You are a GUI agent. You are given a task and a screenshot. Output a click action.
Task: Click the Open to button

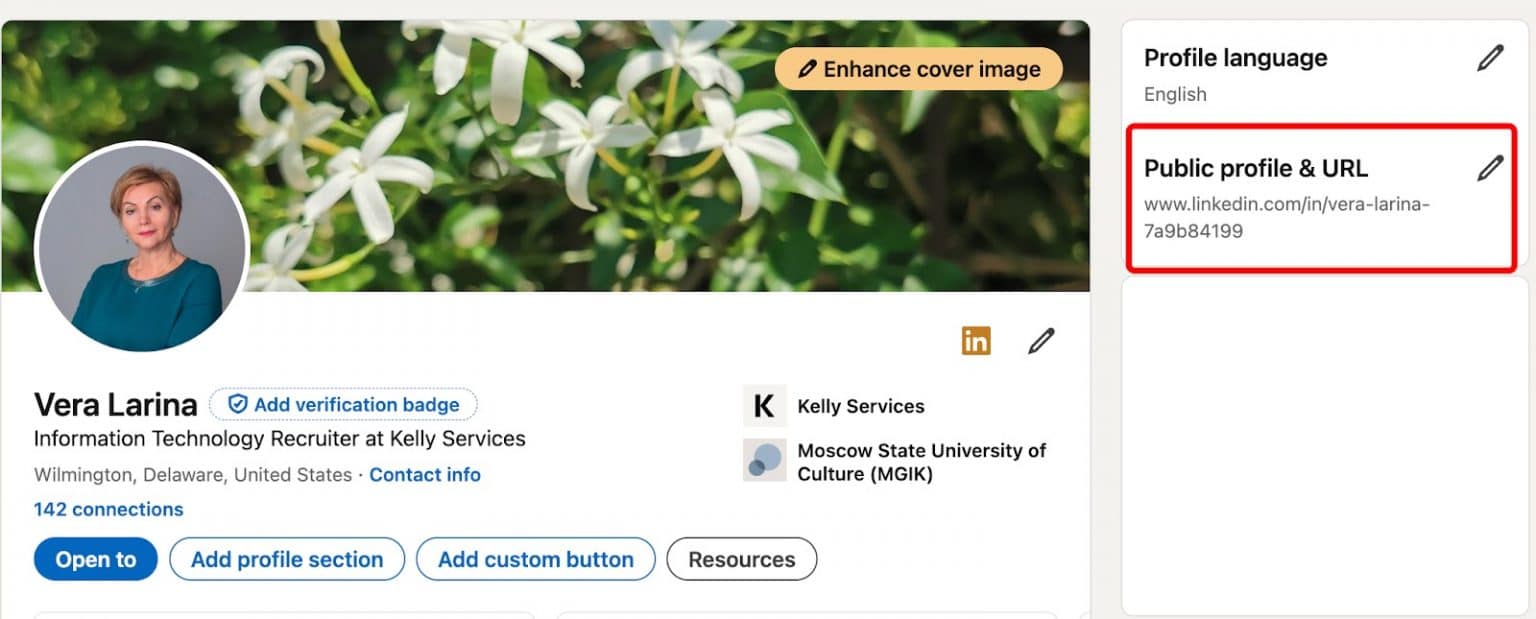[x=95, y=559]
